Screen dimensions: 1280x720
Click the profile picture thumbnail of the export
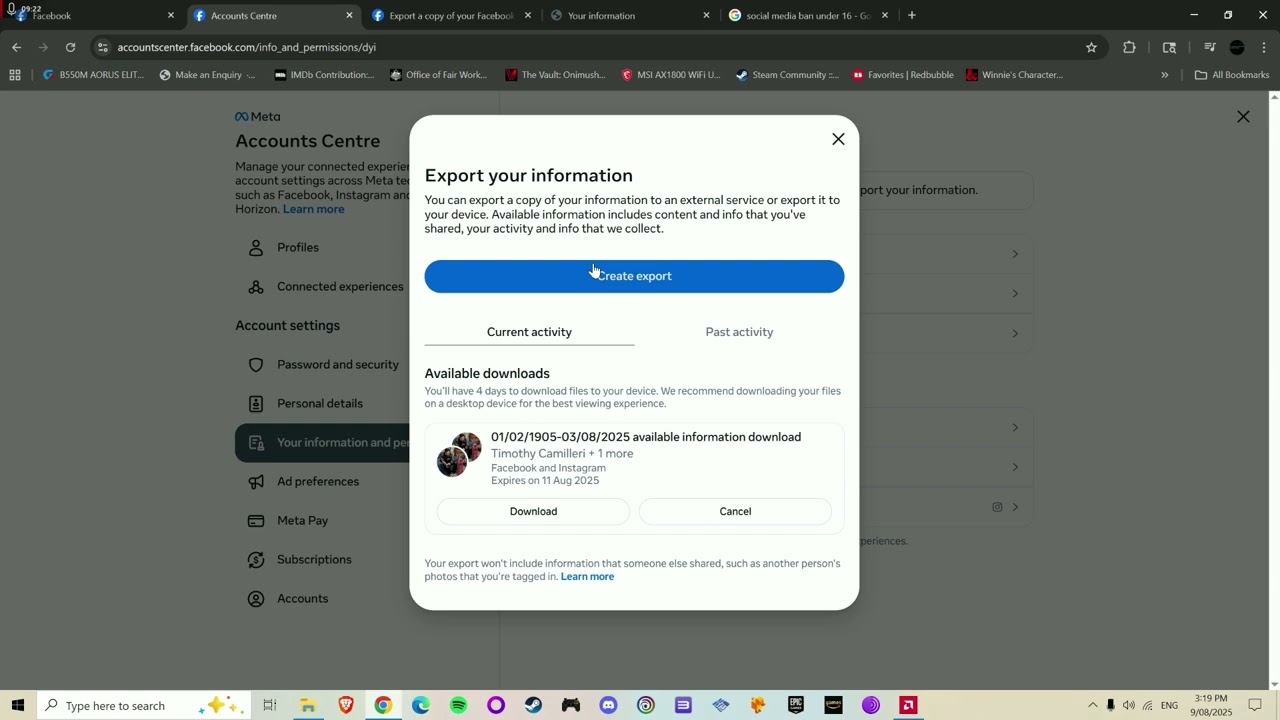point(459,455)
